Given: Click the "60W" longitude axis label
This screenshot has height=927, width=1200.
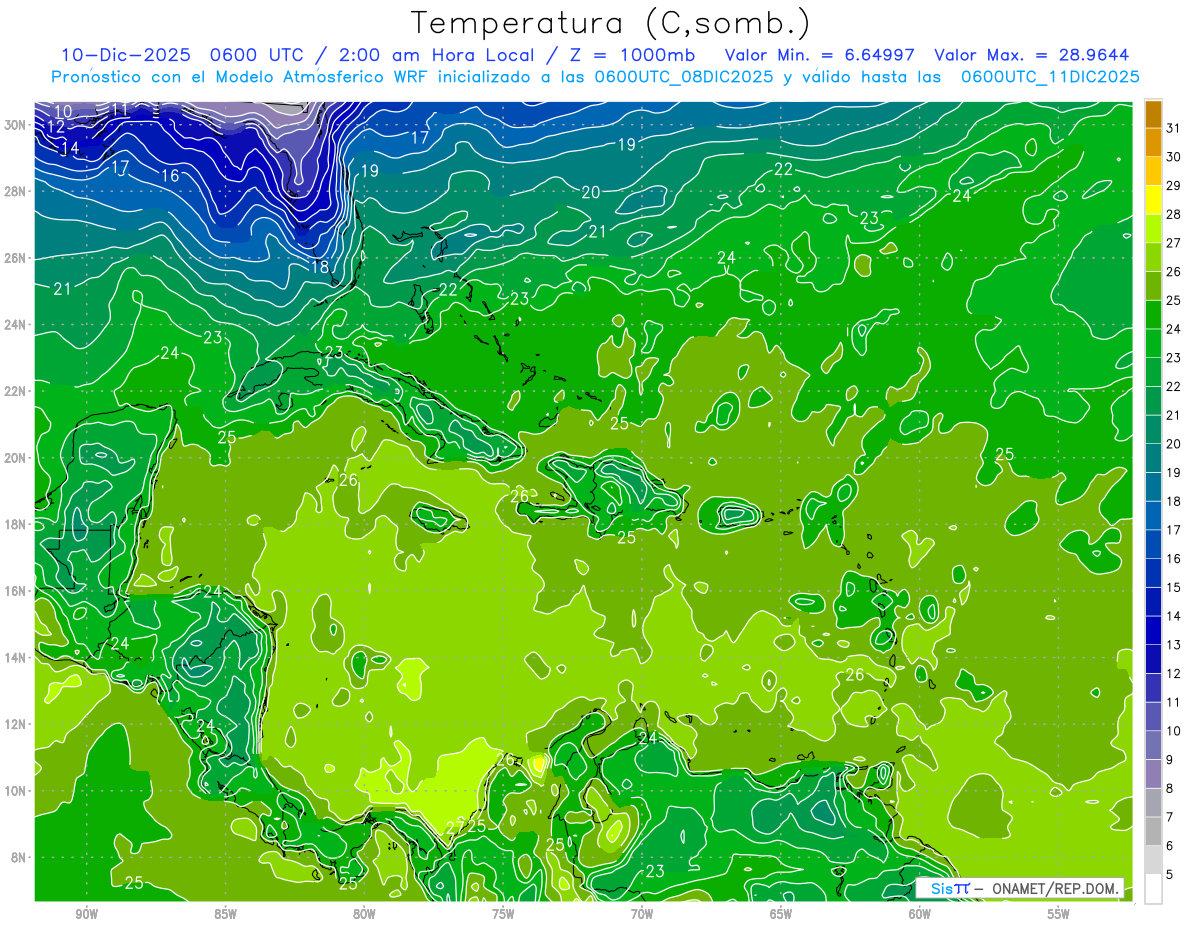Looking at the screenshot, I should 920,914.
